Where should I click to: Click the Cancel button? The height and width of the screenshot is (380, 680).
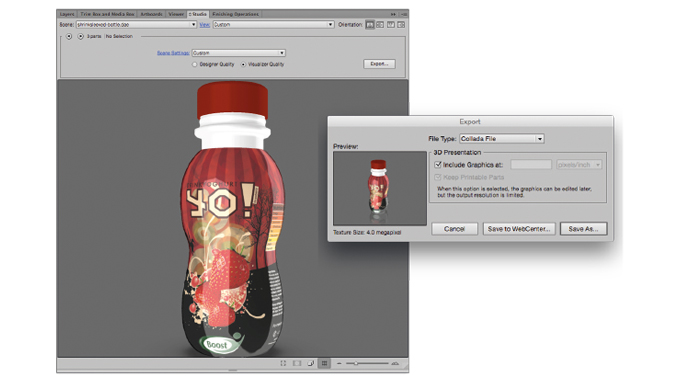point(454,229)
